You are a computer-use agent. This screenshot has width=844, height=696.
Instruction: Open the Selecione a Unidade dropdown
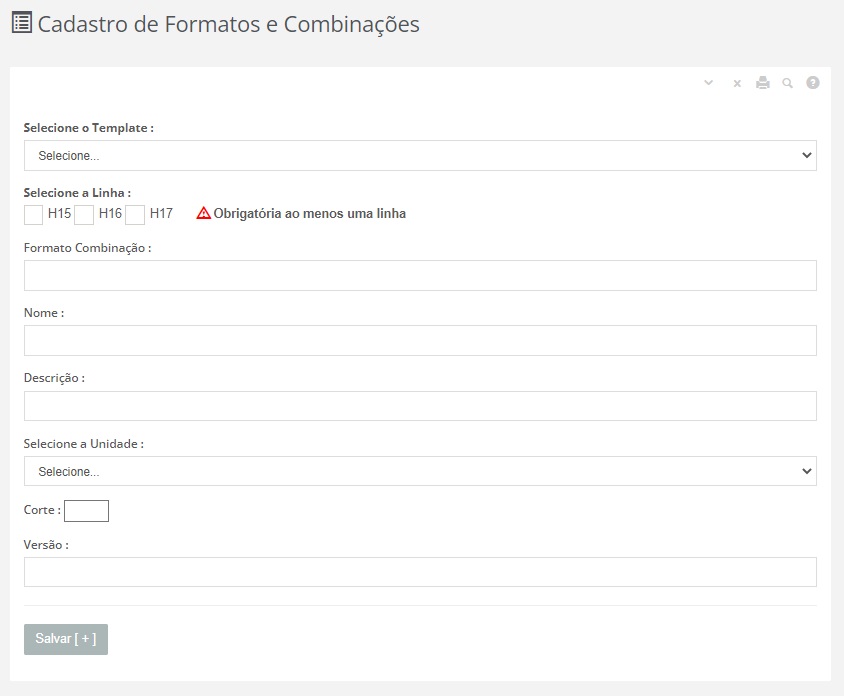420,472
